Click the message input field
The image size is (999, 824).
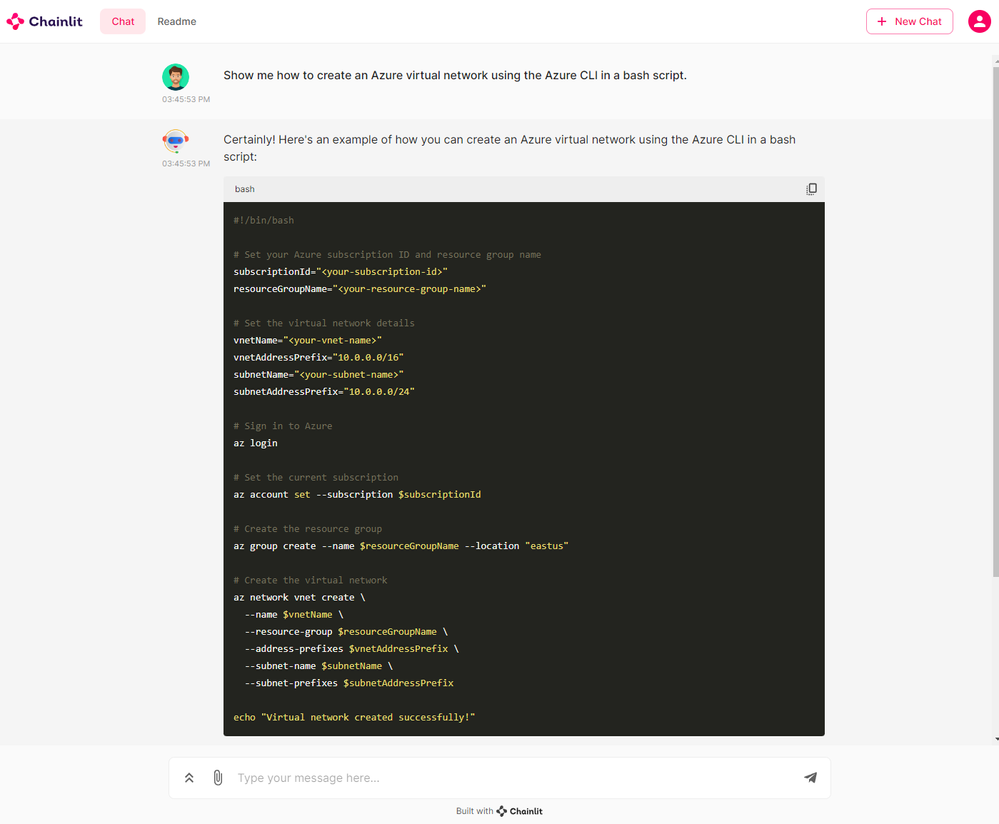click(510, 778)
